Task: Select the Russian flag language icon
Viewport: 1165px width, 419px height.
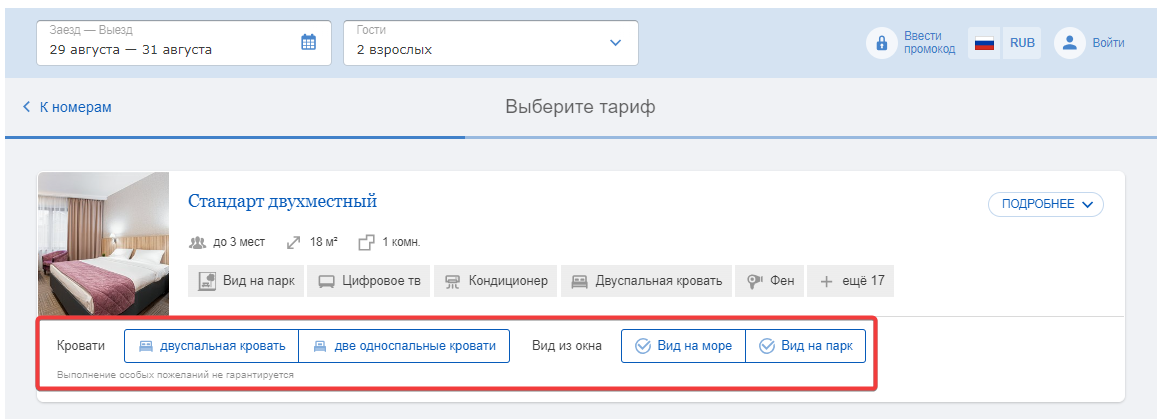Action: [x=984, y=43]
